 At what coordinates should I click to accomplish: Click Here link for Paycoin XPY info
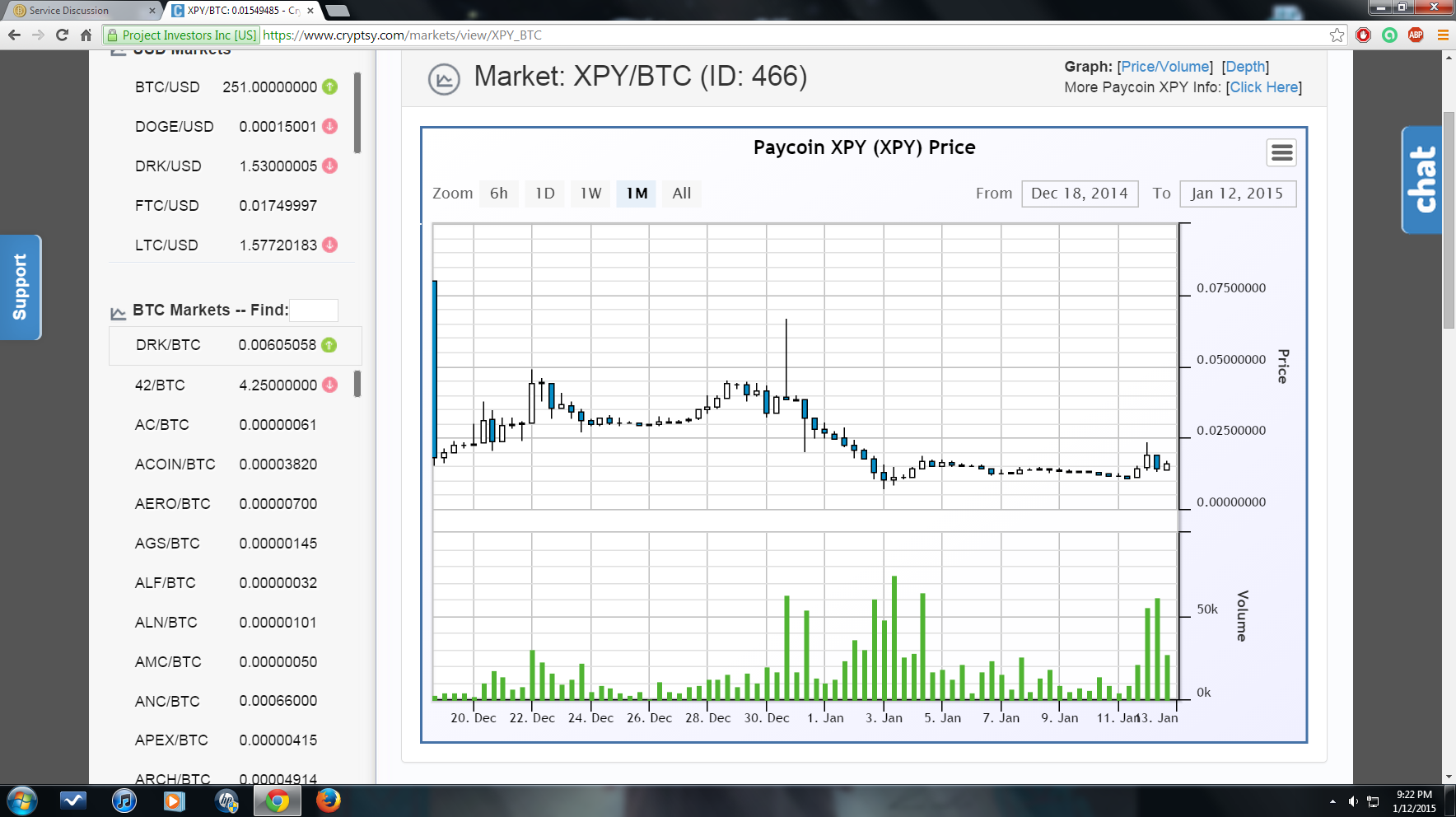[1264, 87]
